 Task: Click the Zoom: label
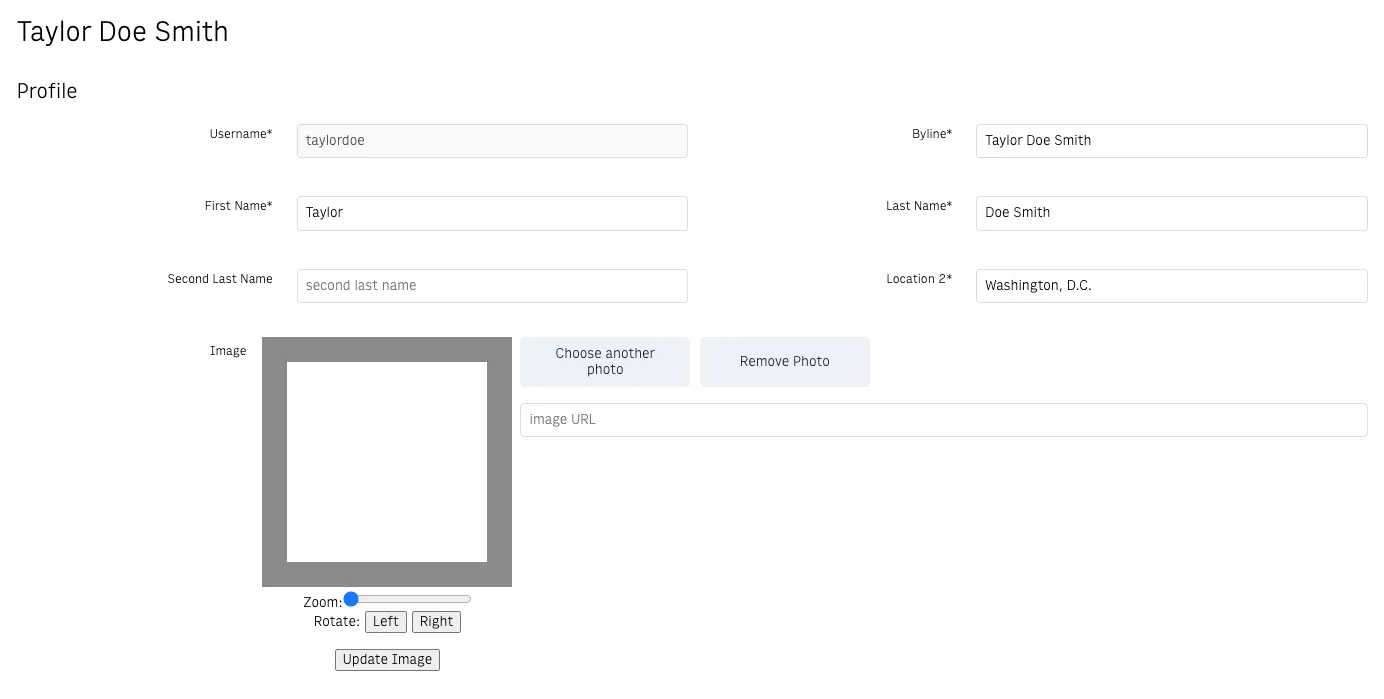[323, 602]
